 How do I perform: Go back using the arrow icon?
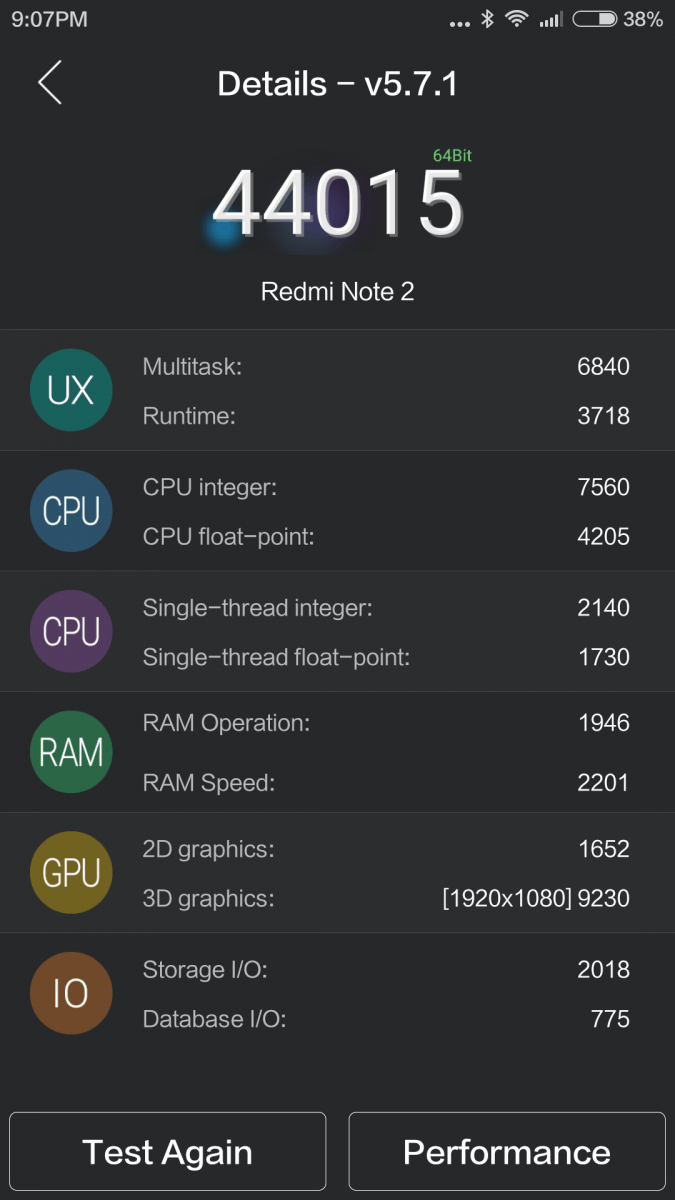pyautogui.click(x=50, y=83)
